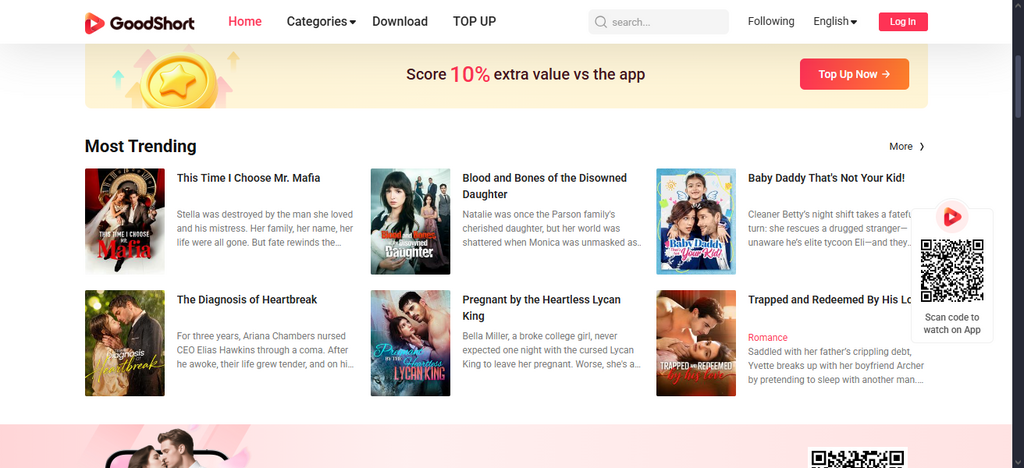Click the red play icon above QR code
Screen dimensions: 1024x468
952,216
